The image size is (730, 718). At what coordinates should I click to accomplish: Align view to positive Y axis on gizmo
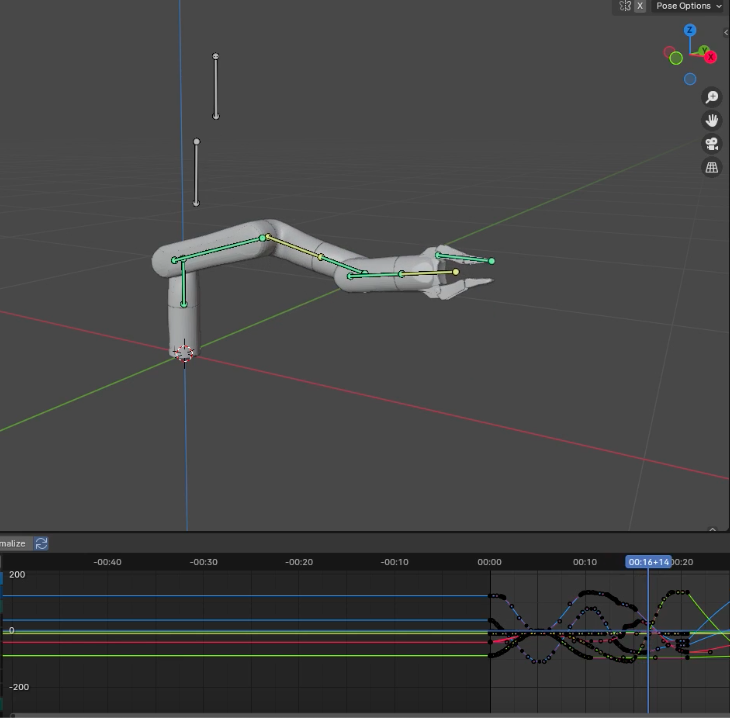[x=704, y=49]
